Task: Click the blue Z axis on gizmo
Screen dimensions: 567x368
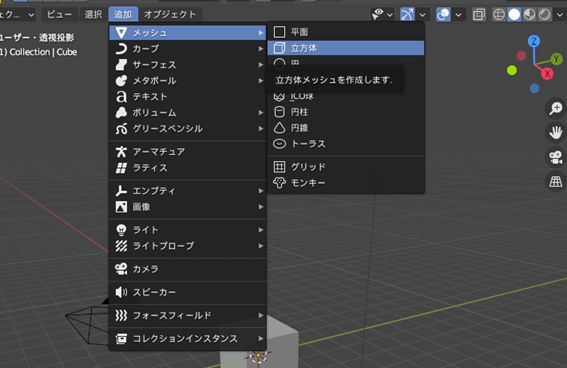Action: tap(534, 41)
